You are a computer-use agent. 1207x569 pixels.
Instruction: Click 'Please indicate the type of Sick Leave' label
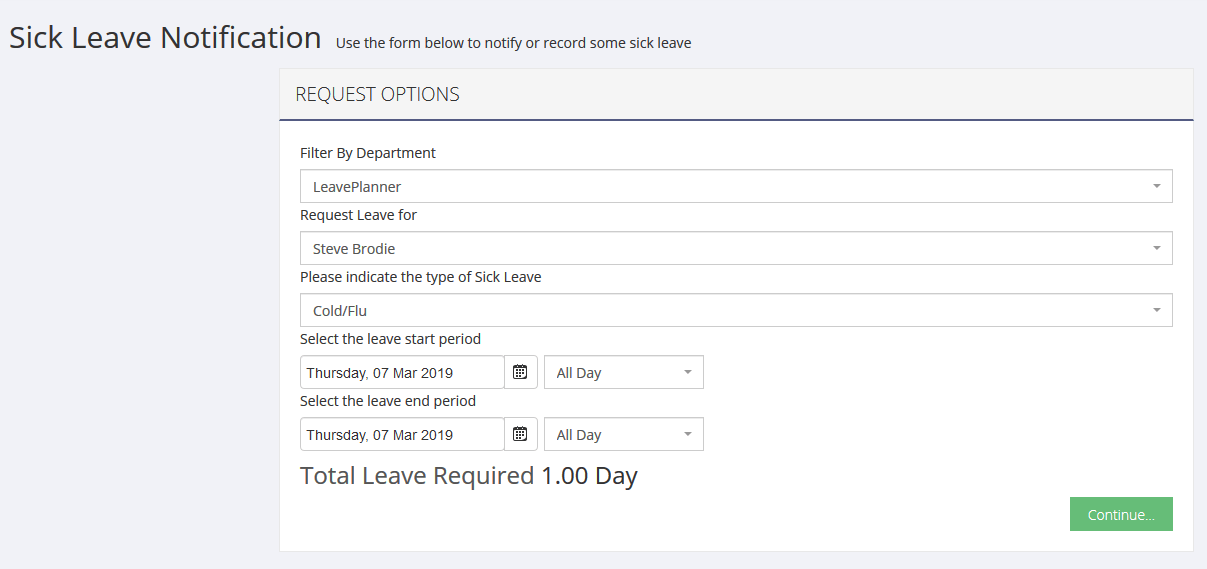click(421, 277)
